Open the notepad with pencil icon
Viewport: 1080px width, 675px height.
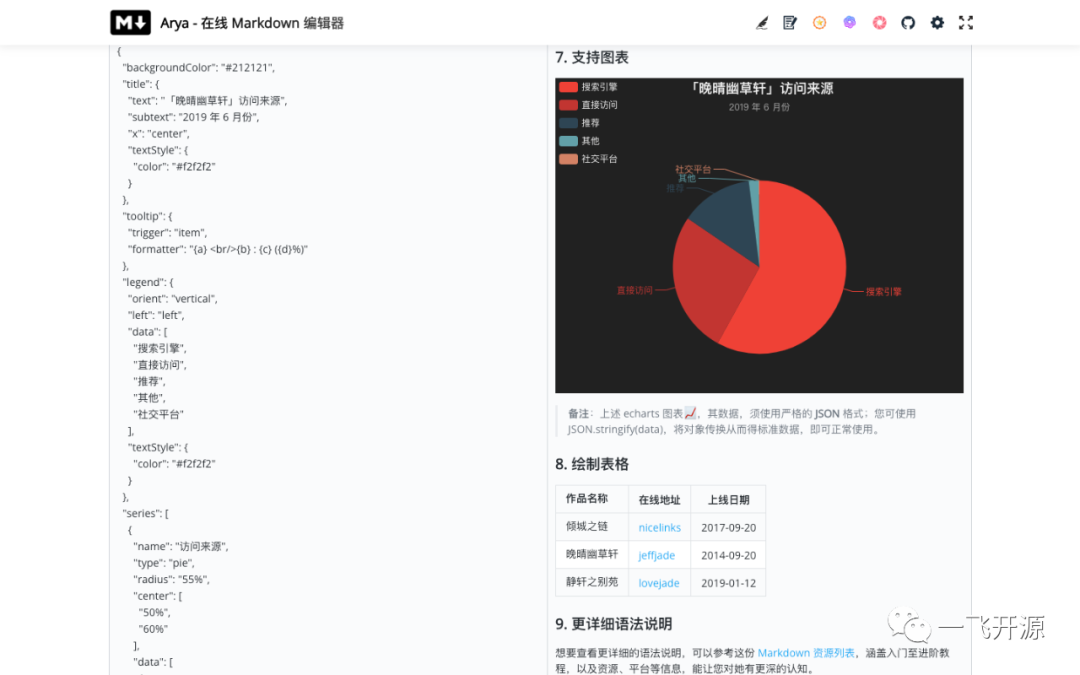(x=790, y=23)
